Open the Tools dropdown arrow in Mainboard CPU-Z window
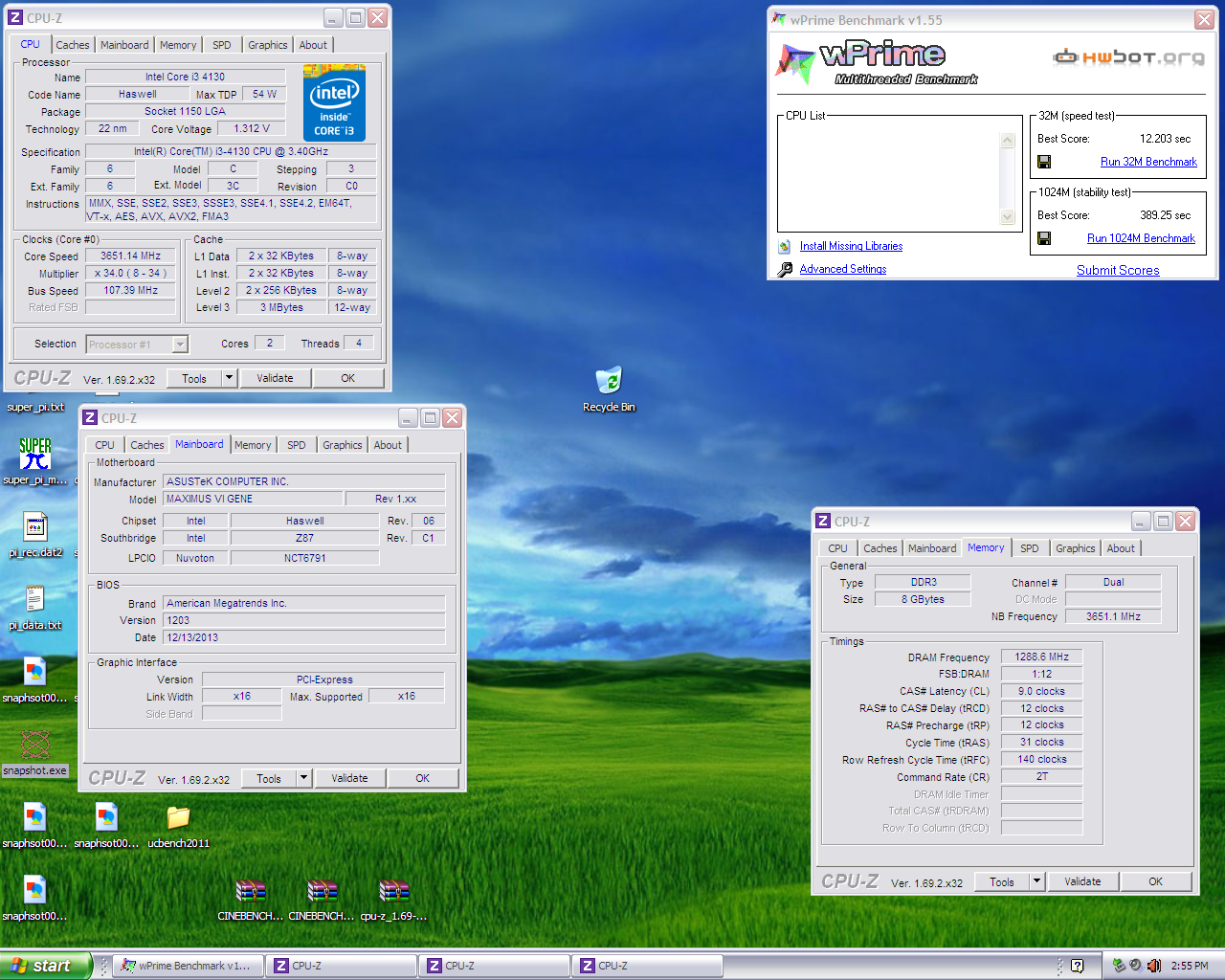This screenshot has height=980, width=1225. point(303,778)
